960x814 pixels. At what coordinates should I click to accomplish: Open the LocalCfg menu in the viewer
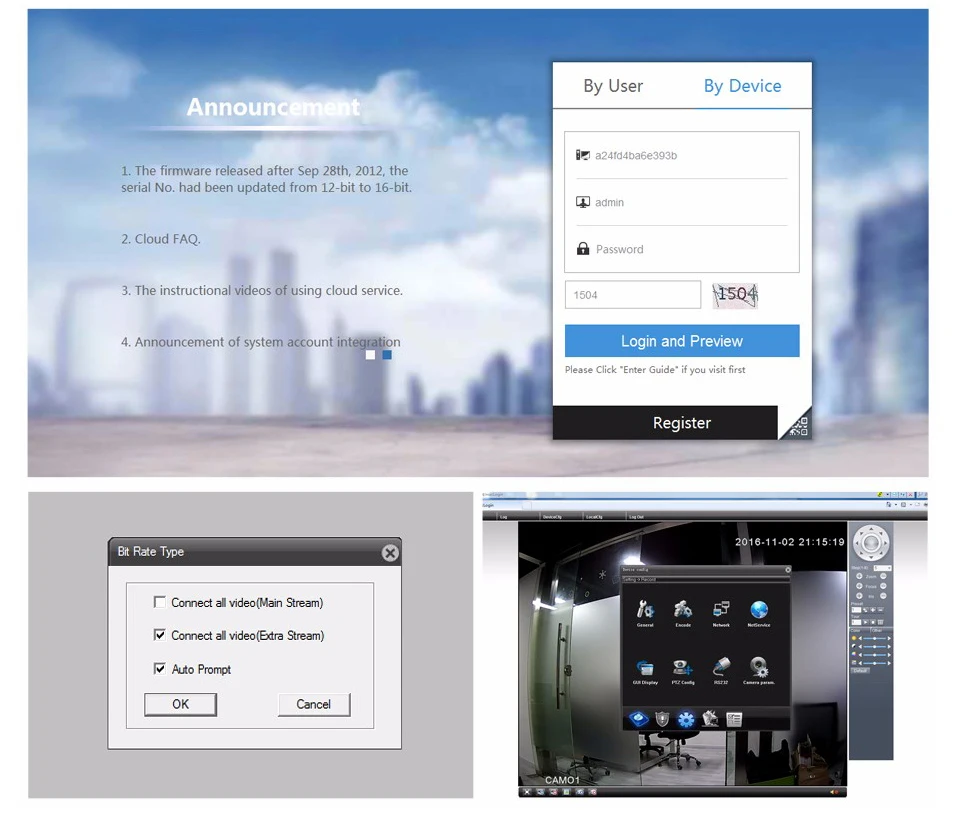click(594, 517)
